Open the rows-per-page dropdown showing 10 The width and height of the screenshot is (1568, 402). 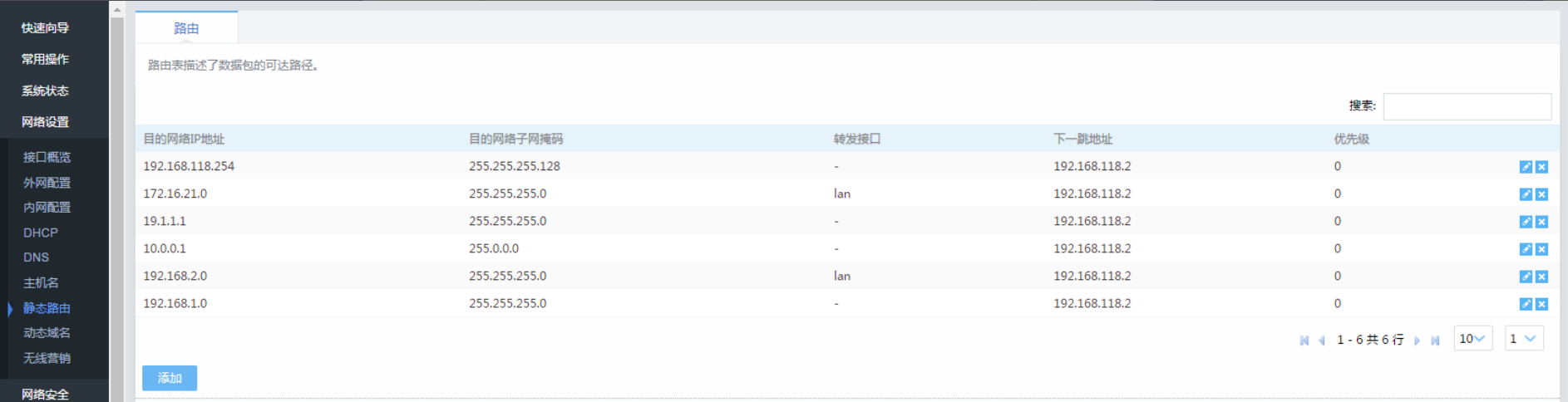[x=1472, y=339]
